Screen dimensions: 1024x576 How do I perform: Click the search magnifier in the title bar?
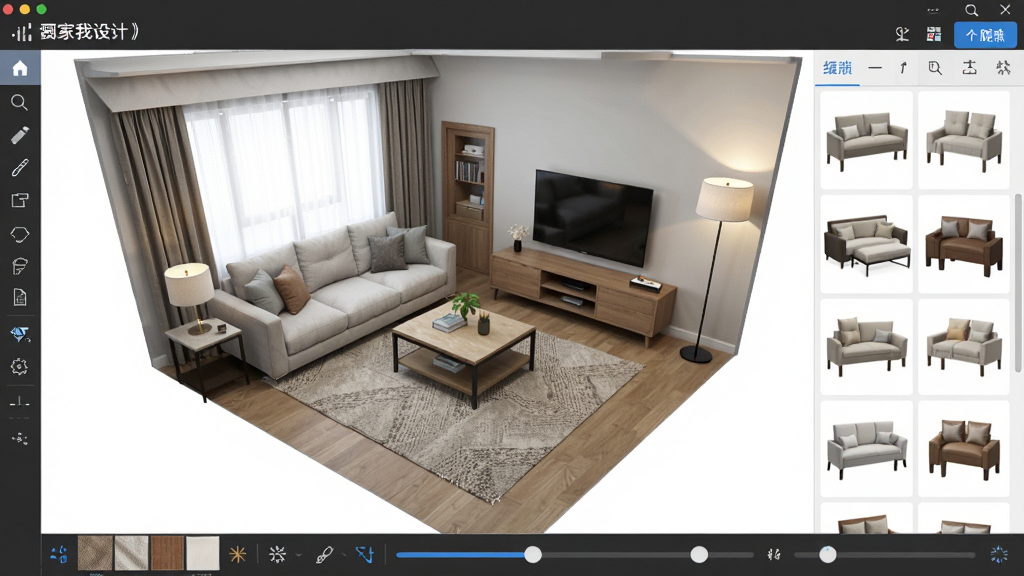(972, 10)
